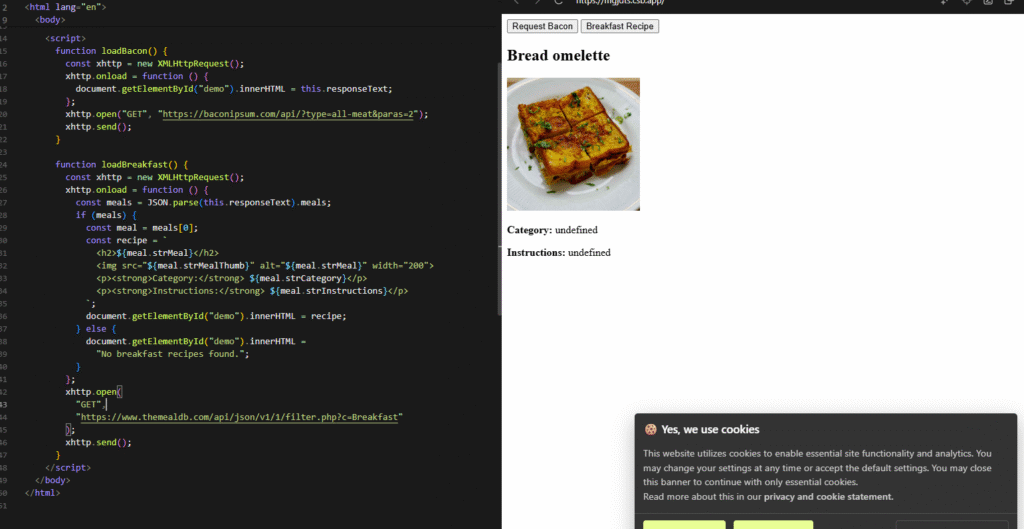This screenshot has height=529, width=1024.
Task: Click the rightmost icon in browser toolbar
Action: (x=1012, y=2)
